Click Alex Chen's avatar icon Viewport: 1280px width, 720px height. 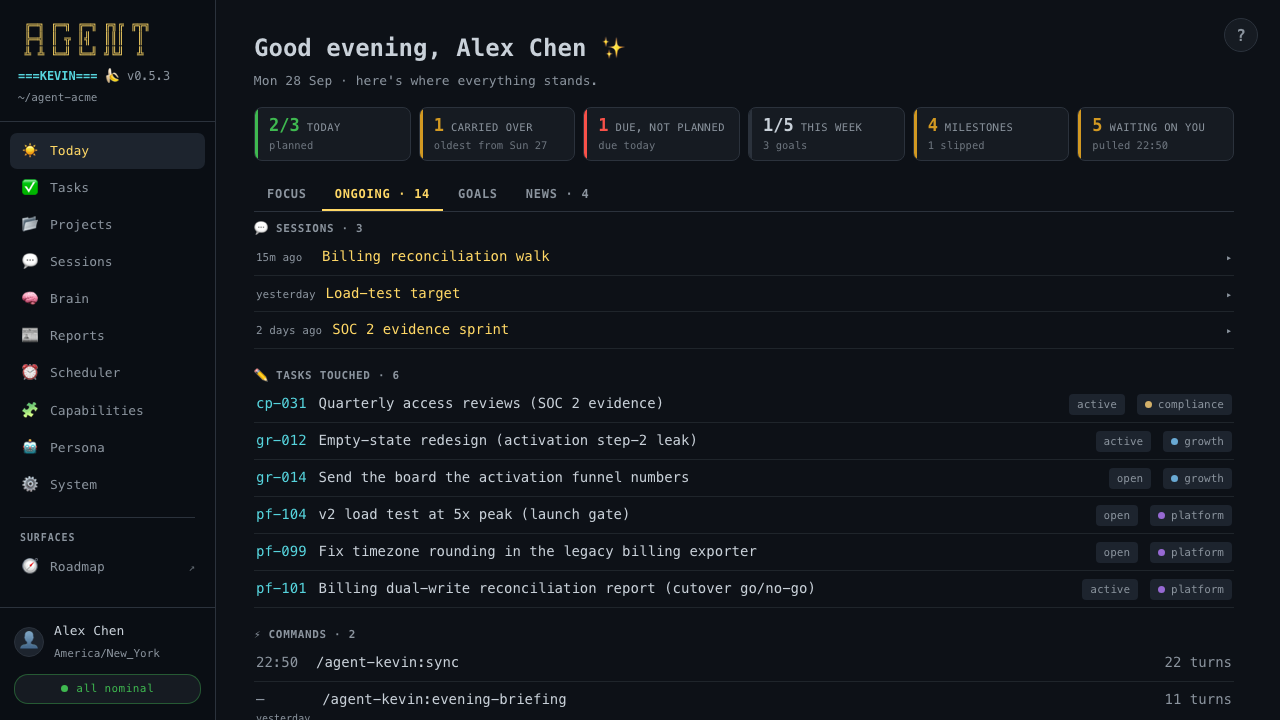click(29, 641)
